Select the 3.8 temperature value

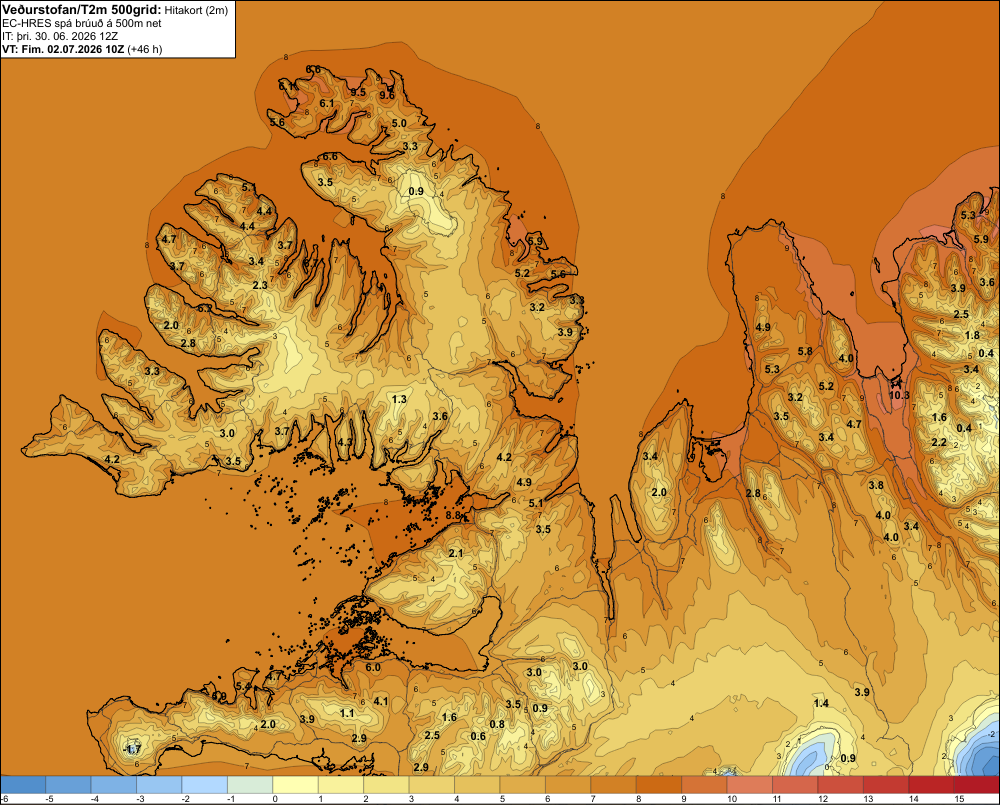(876, 485)
